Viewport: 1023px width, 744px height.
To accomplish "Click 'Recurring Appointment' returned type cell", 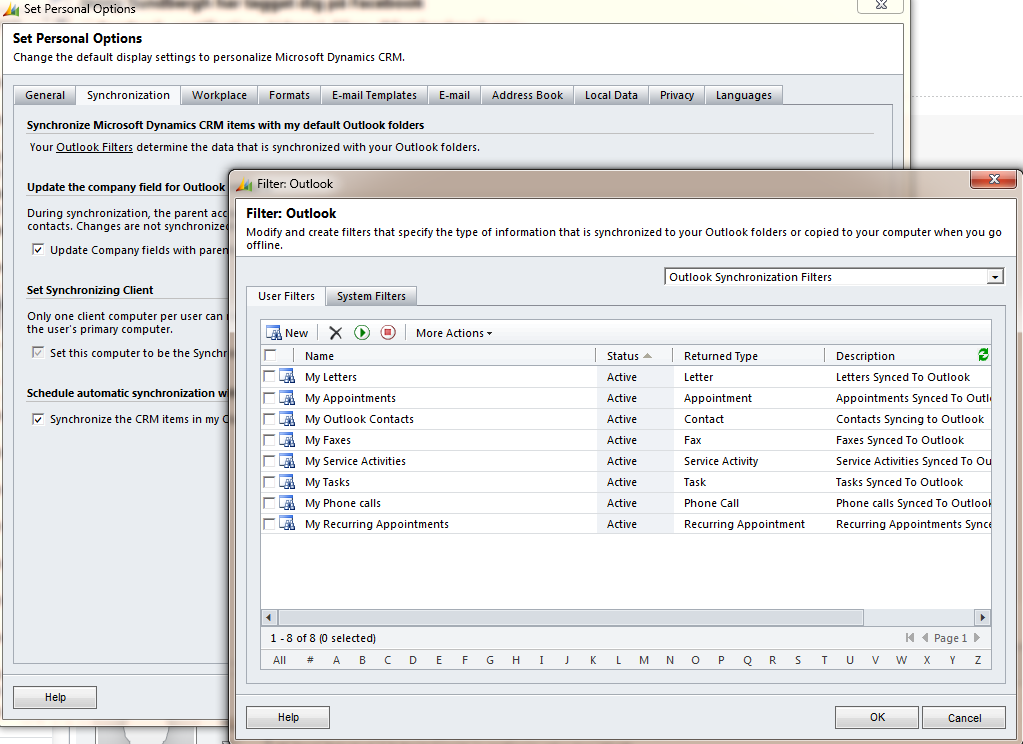I will 744,524.
